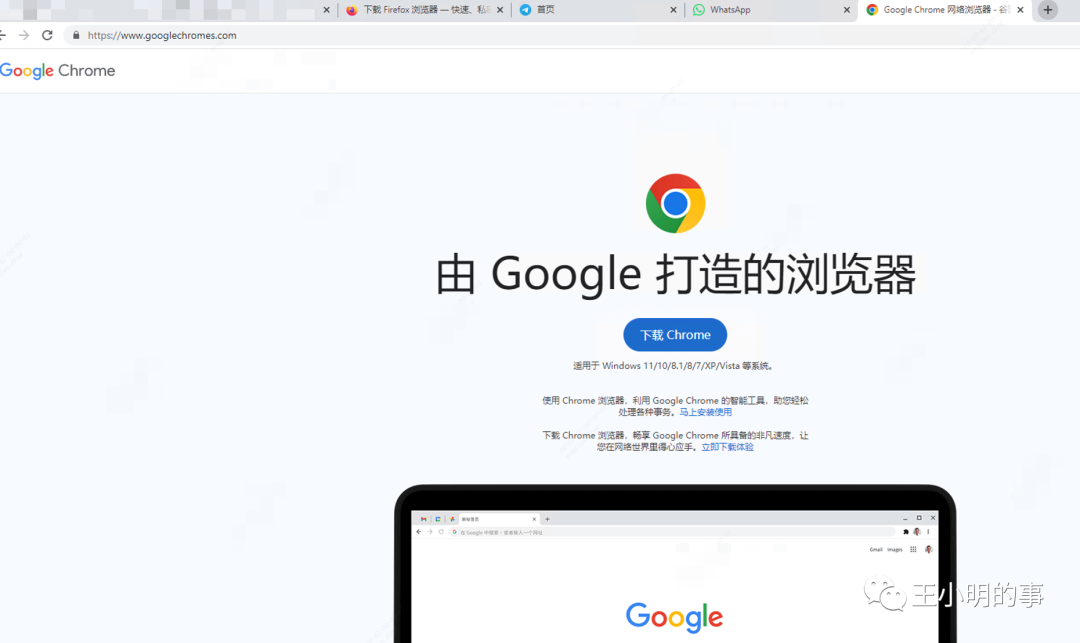Open the 马上安装使用 link
This screenshot has height=643, width=1080.
tap(705, 412)
